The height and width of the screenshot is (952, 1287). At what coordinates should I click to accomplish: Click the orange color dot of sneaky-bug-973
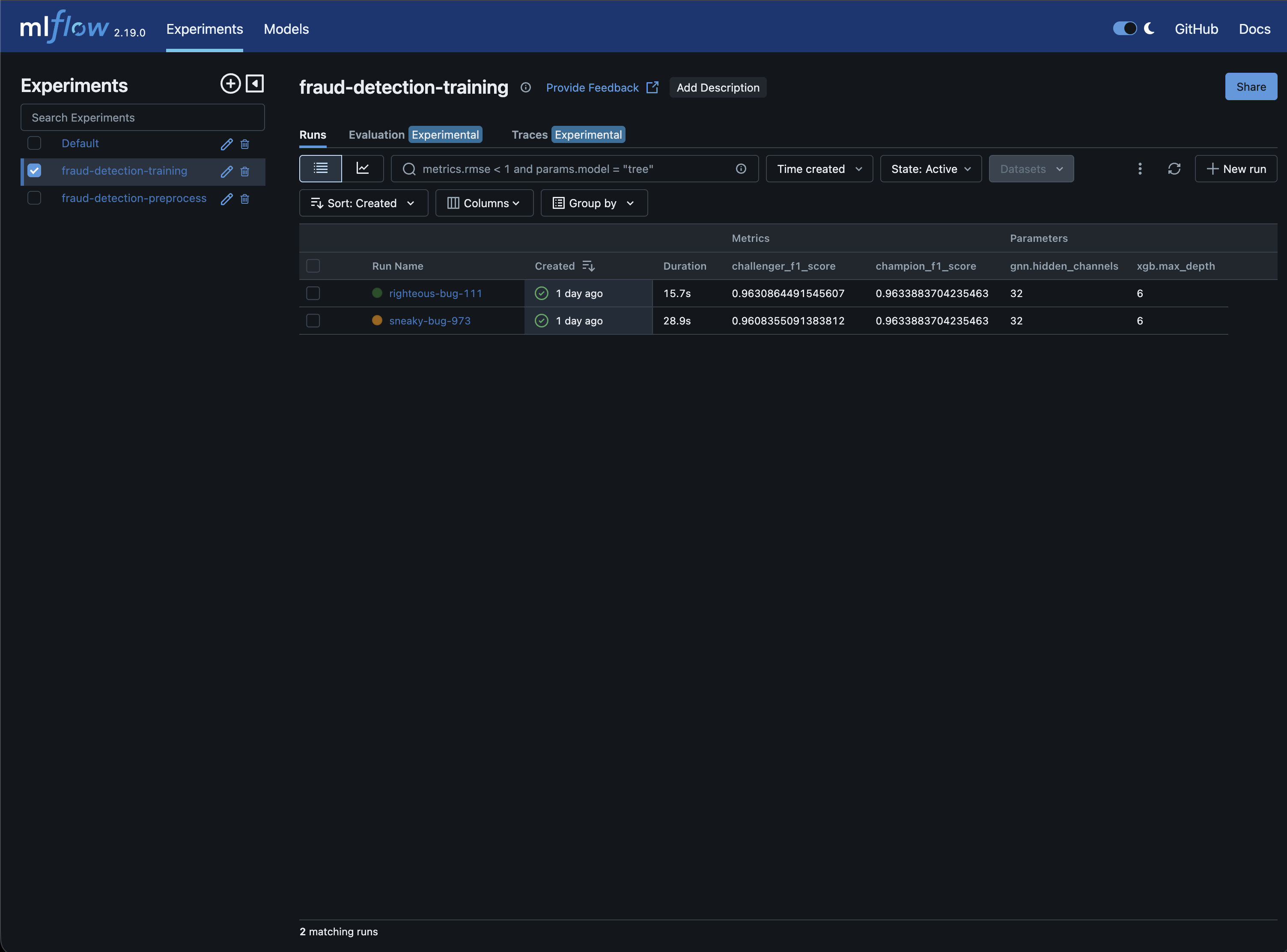point(377,320)
